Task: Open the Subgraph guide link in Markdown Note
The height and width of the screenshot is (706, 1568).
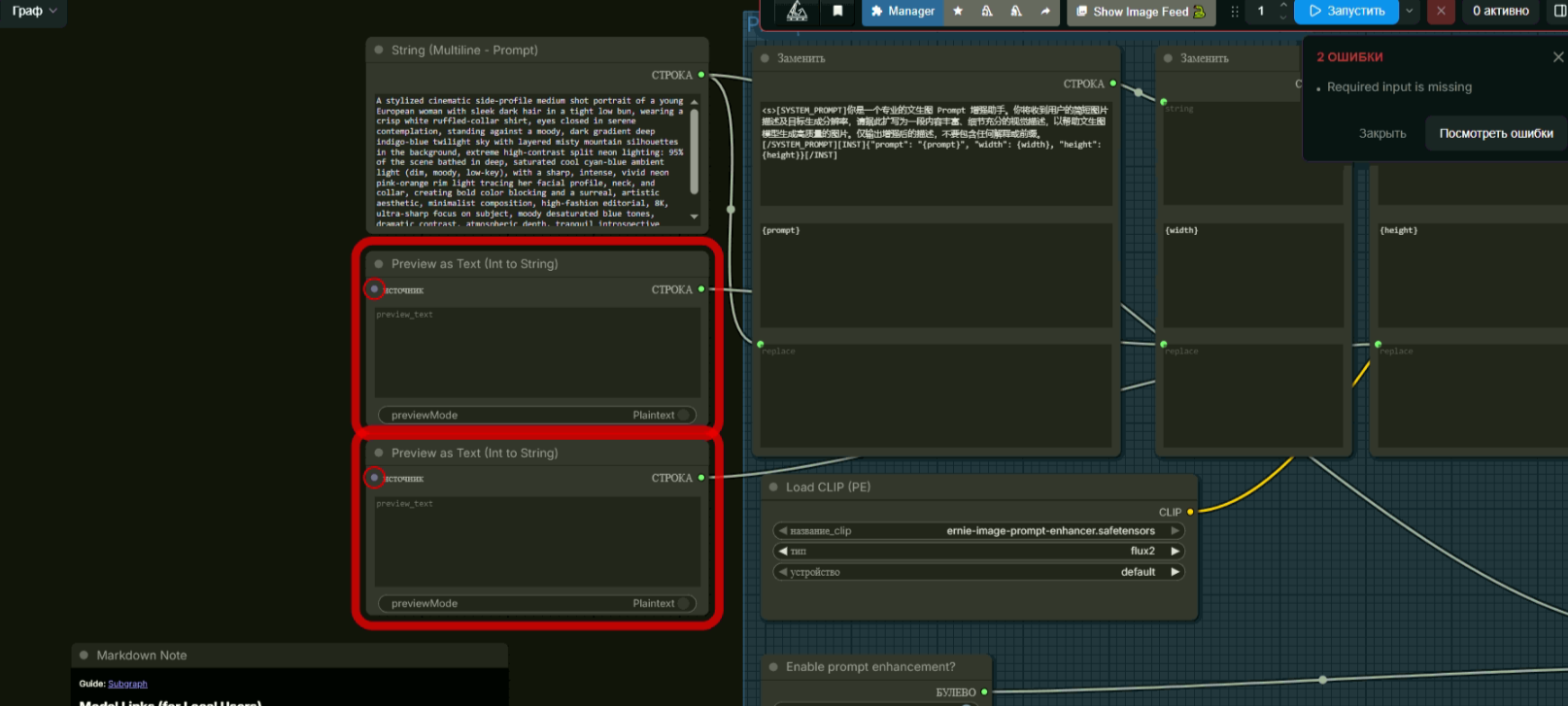Action: (x=127, y=684)
